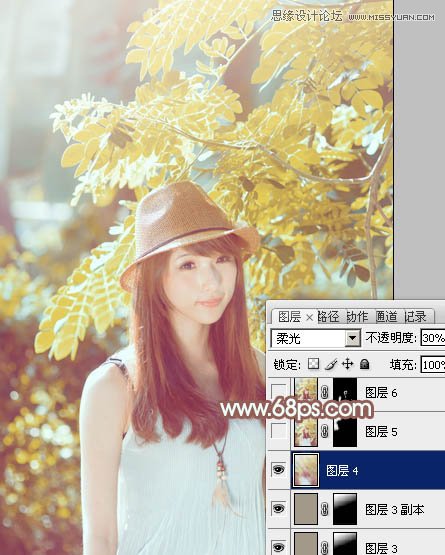Click the 不透明度 opacity label
The height and width of the screenshot is (555, 445).
coord(391,338)
